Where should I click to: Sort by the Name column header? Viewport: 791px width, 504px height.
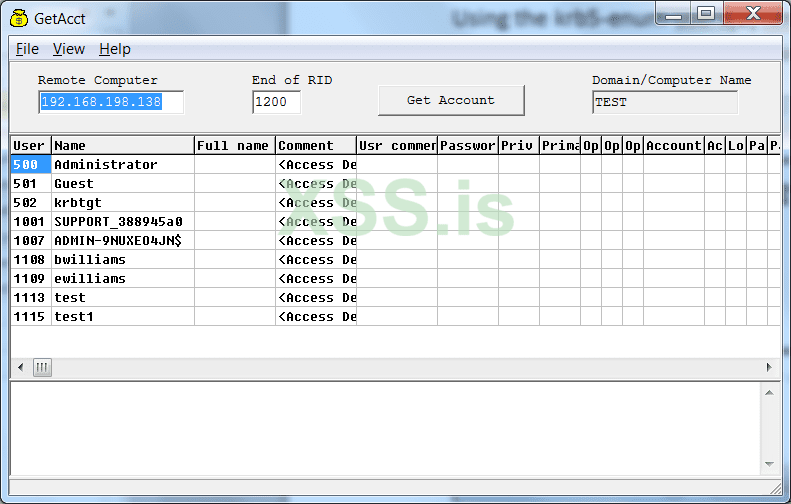123,145
